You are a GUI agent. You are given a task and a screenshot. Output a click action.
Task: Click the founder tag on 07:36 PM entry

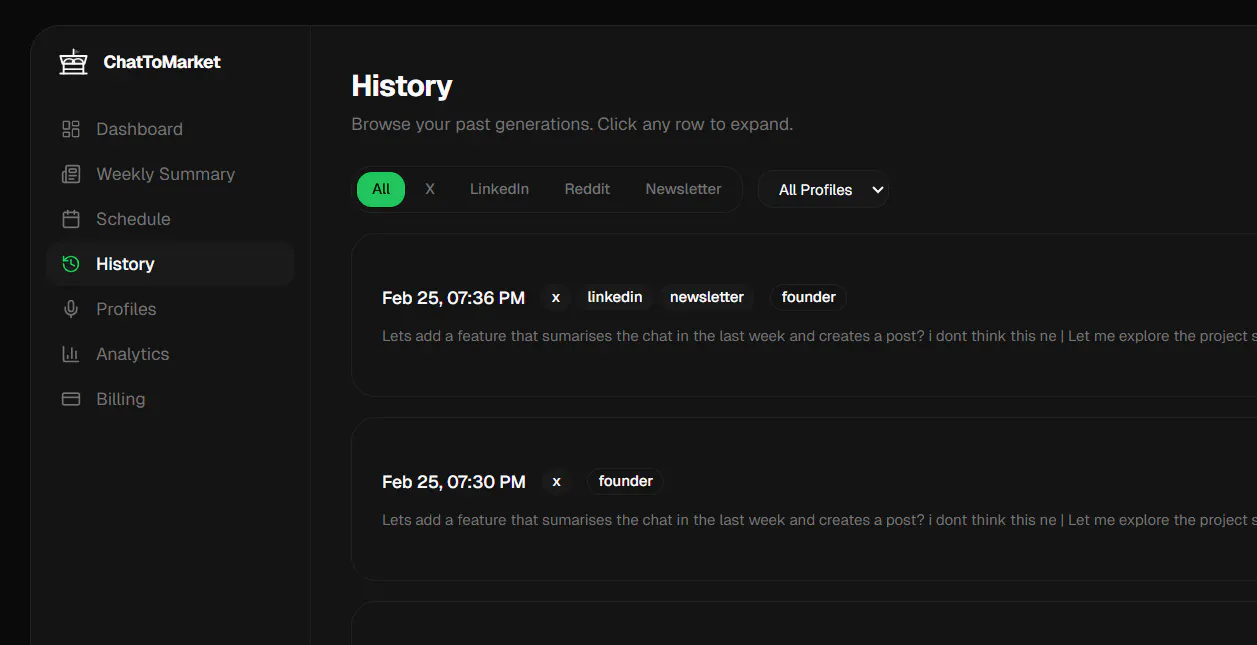[809, 297]
